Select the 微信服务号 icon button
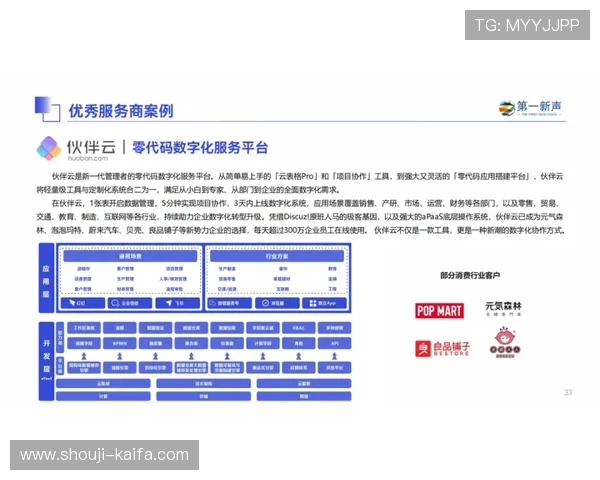 coord(230,303)
